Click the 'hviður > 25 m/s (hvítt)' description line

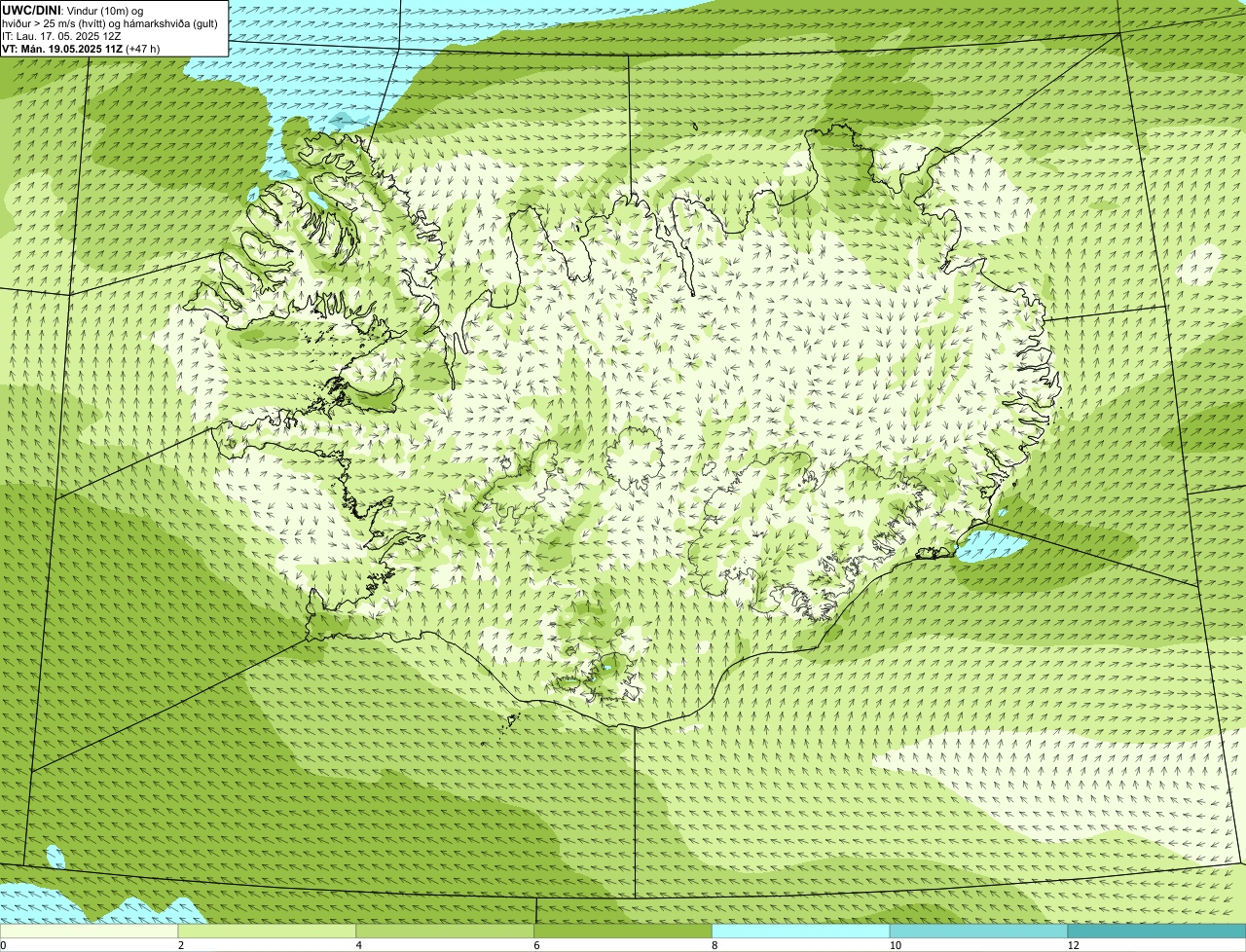point(110,23)
